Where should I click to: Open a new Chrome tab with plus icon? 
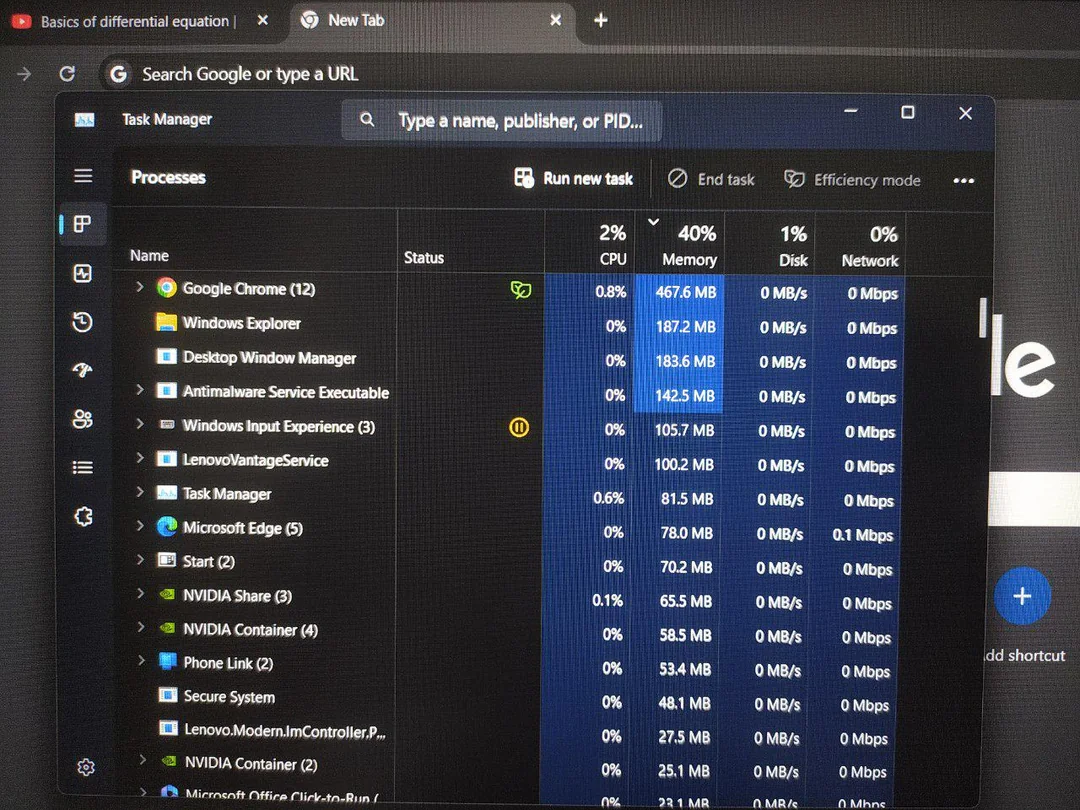(x=600, y=21)
